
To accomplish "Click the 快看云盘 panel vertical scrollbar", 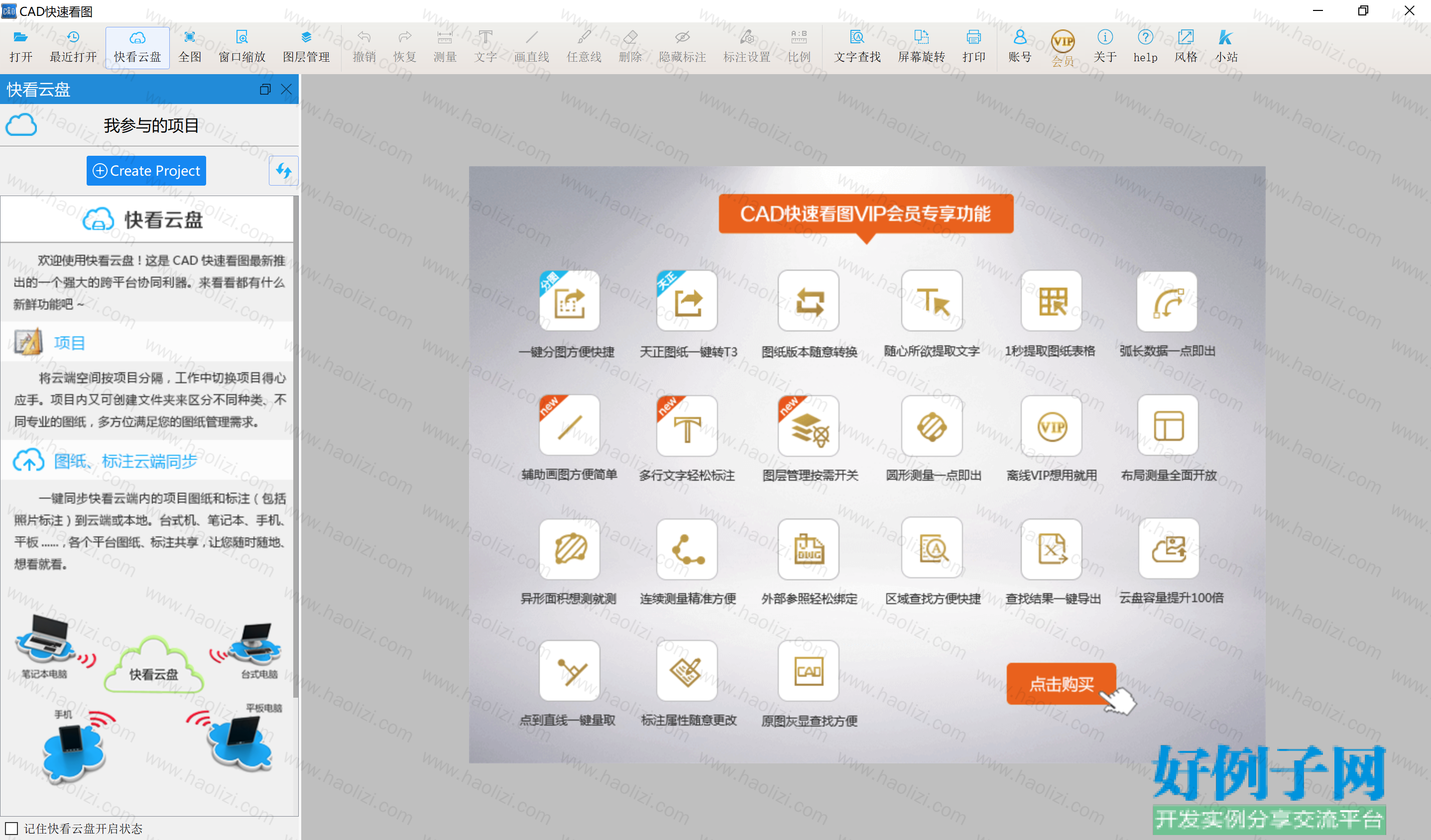I will tap(295, 447).
